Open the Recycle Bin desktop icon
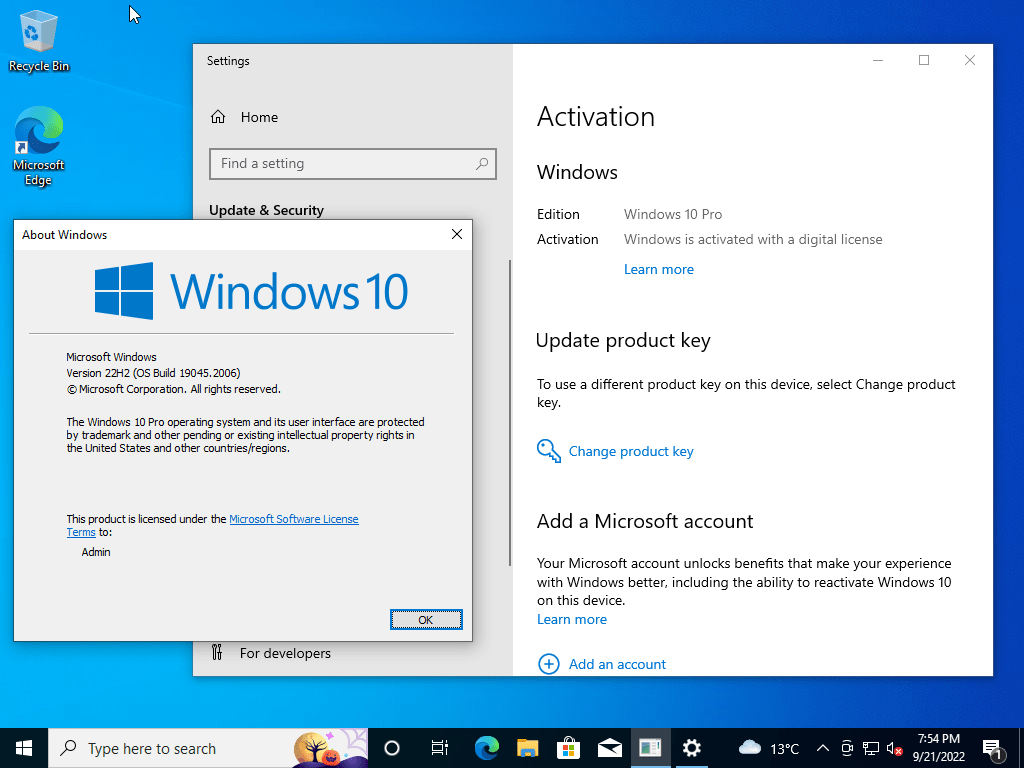1024x768 pixels. [39, 41]
